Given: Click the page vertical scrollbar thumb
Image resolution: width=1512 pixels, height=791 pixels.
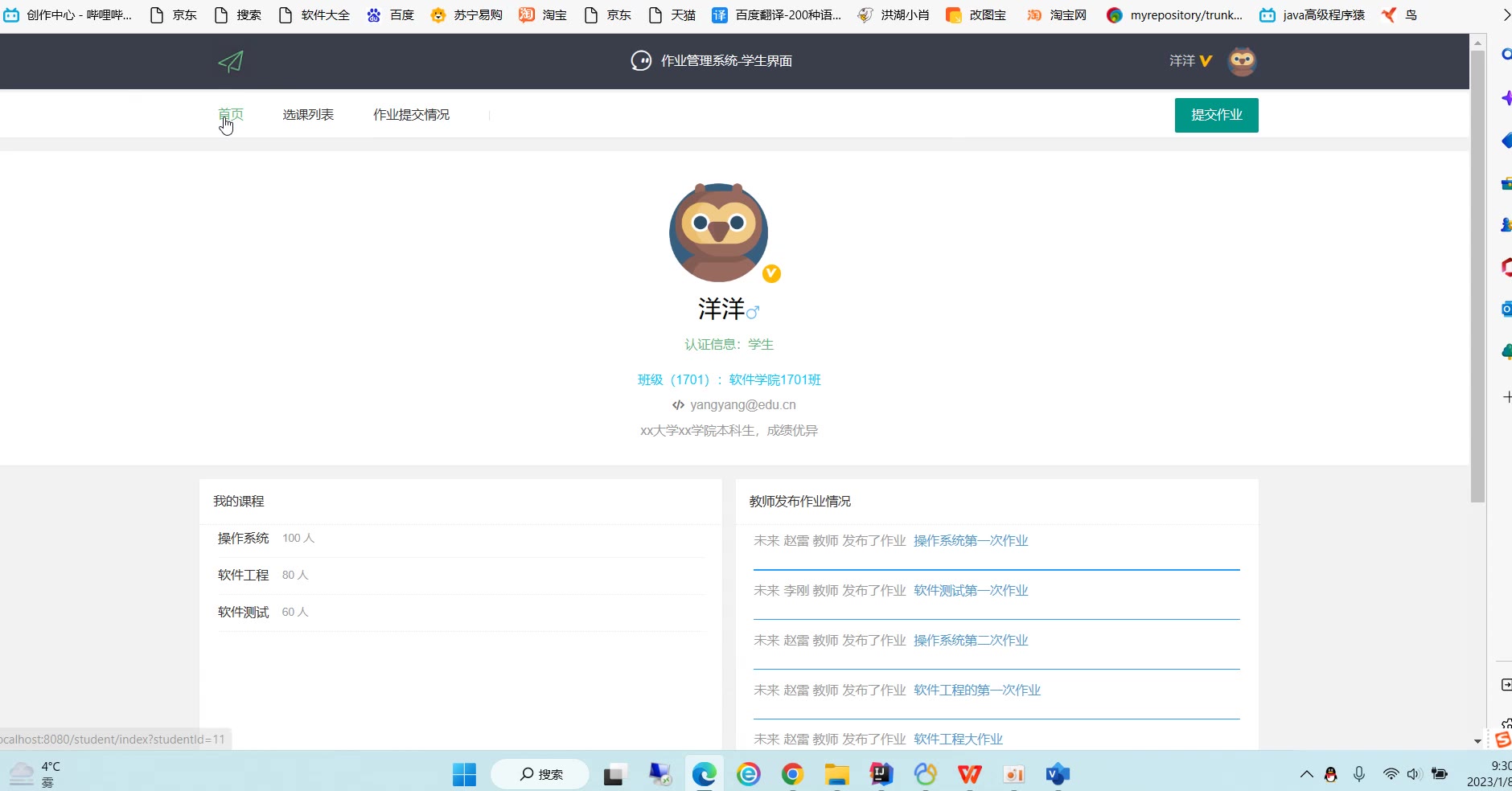Looking at the screenshot, I should pos(1477,277).
